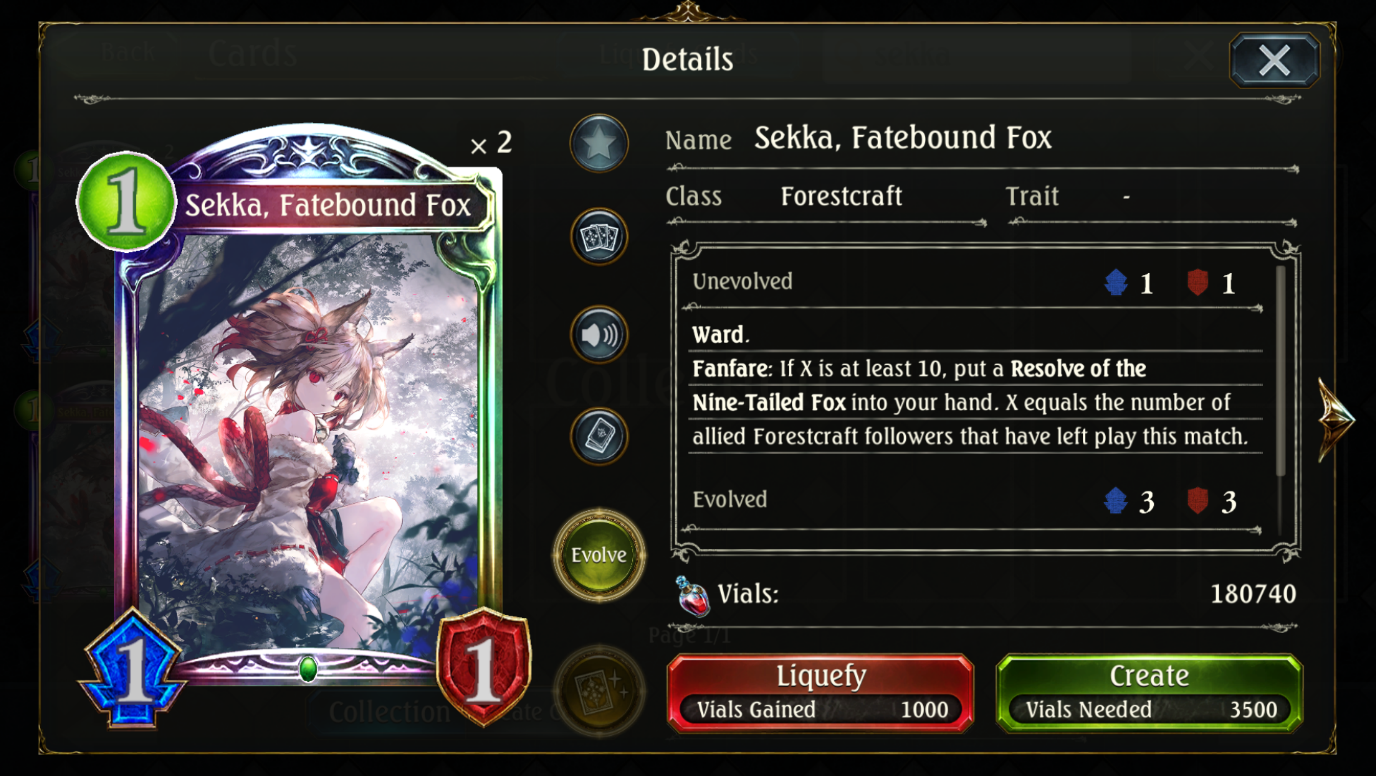Go to next card with right arrow
The width and height of the screenshot is (1376, 776).
click(1337, 420)
